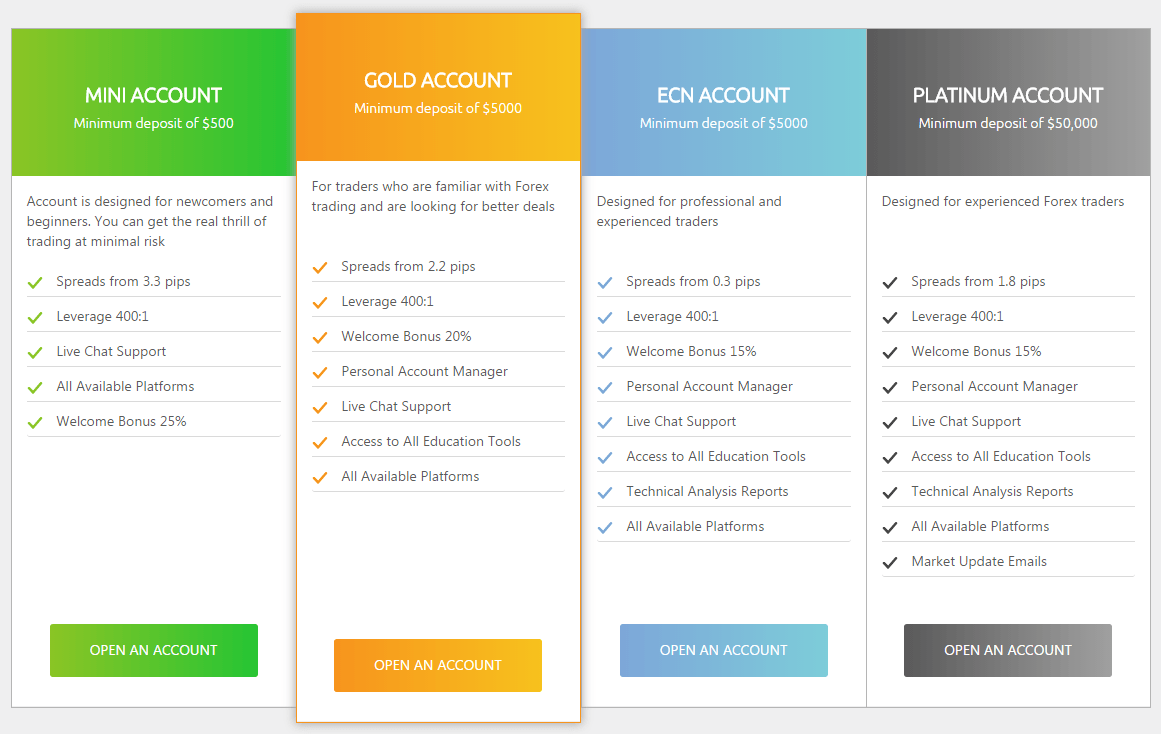
Task: Select the checkmark next to Leverage 400:1 in Gold
Action: click(319, 301)
